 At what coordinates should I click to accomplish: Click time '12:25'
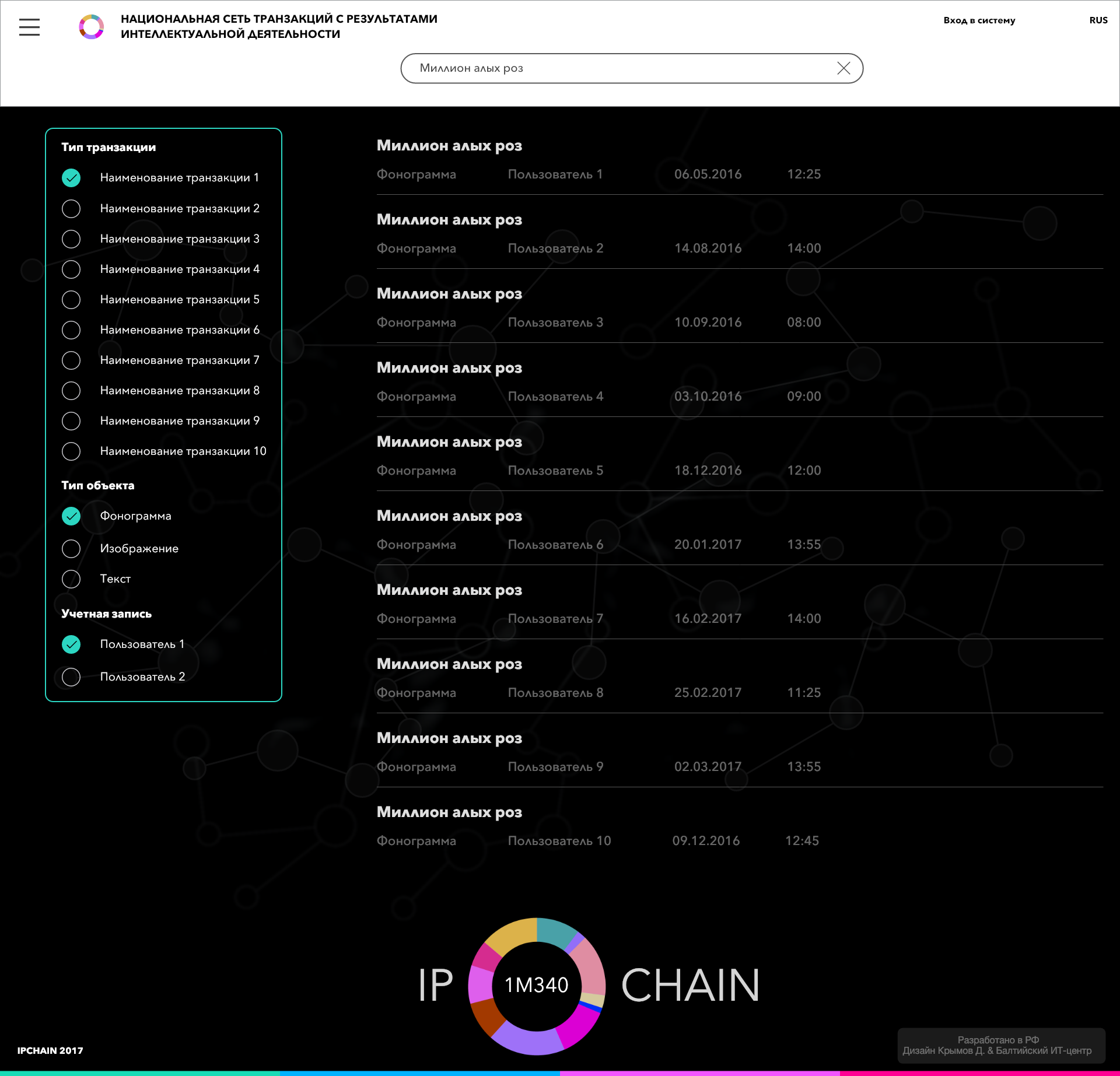click(x=804, y=174)
